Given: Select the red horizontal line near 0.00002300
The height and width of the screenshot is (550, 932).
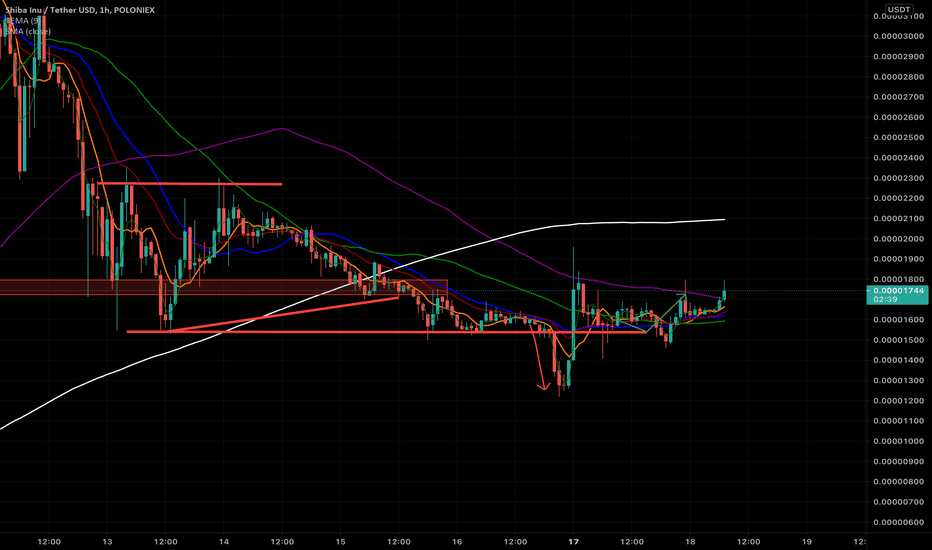Looking at the screenshot, I should 189,184.
